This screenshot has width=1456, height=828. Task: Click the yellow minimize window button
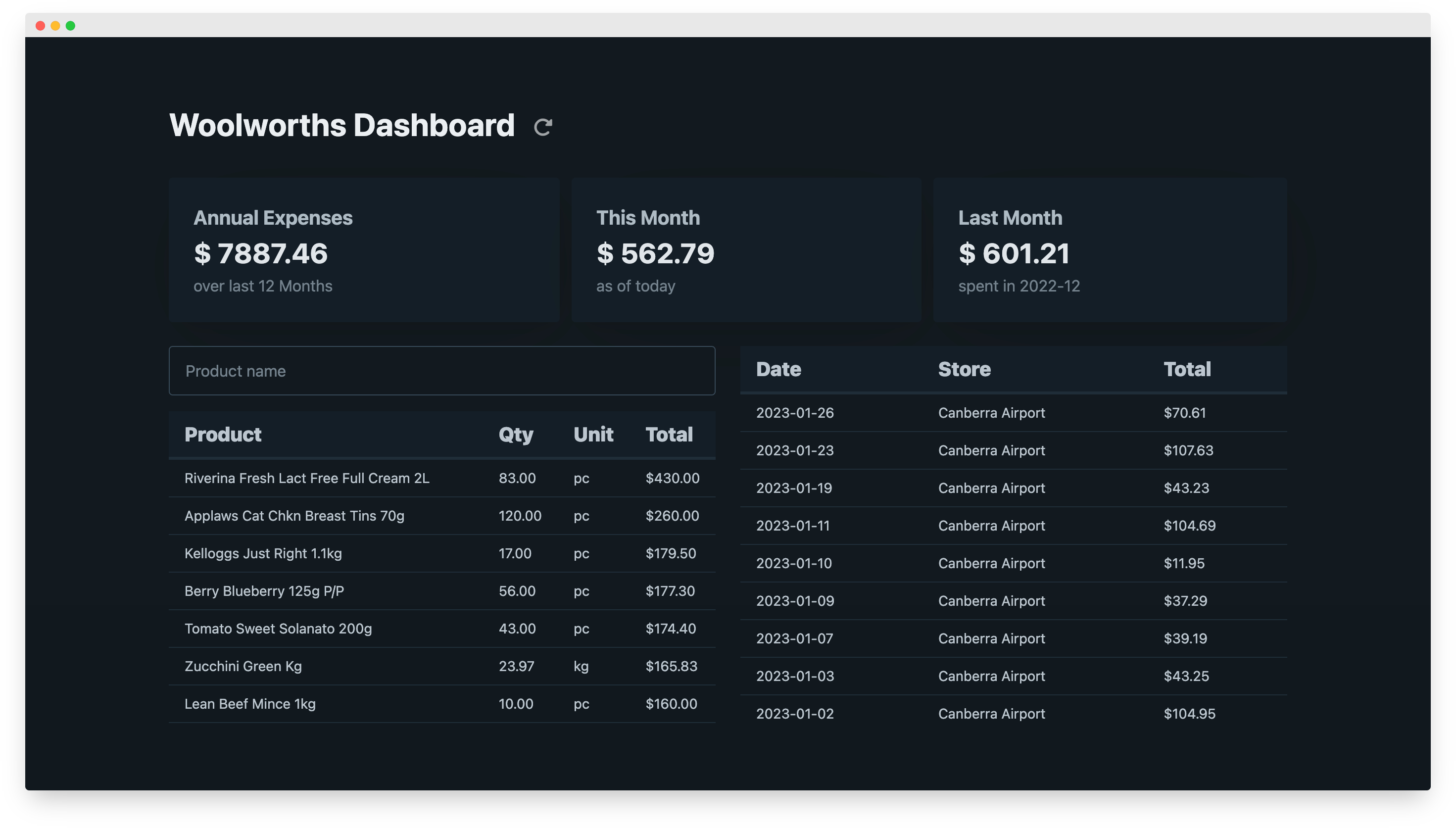click(x=55, y=26)
